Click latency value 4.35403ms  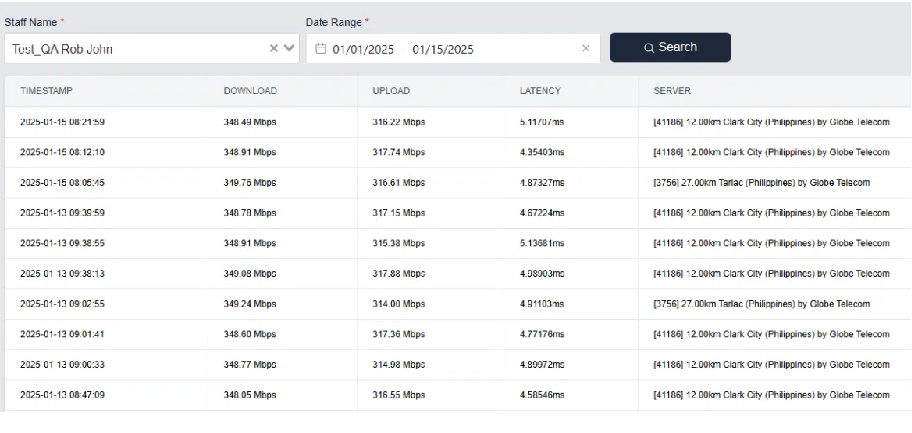point(542,152)
